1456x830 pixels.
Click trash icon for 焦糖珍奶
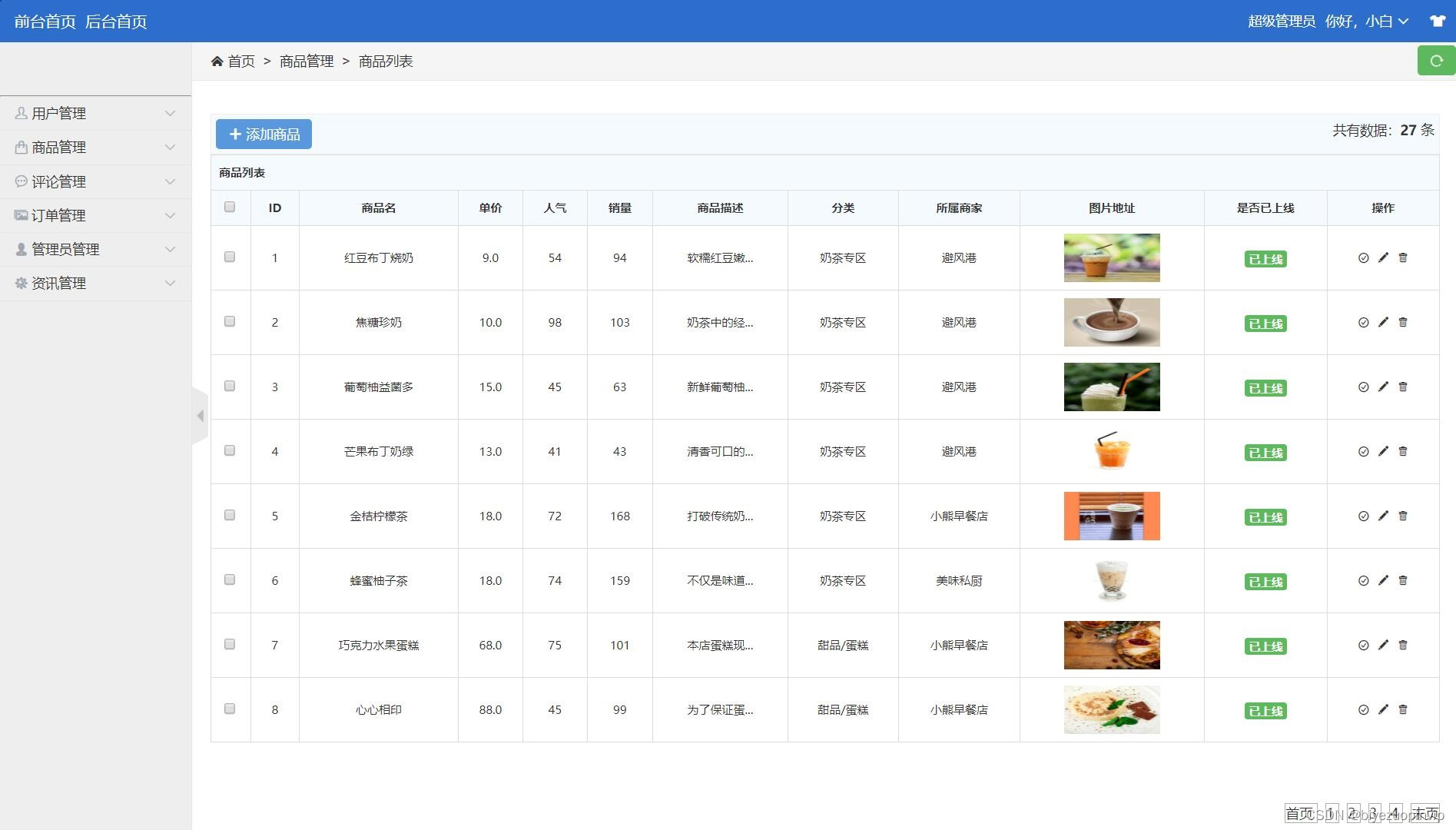(1403, 322)
